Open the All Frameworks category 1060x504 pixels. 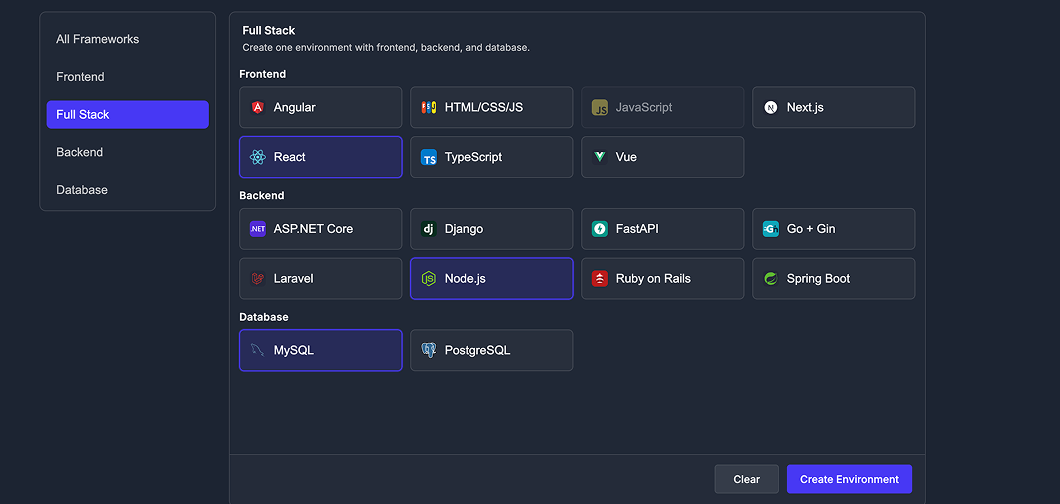click(x=128, y=39)
